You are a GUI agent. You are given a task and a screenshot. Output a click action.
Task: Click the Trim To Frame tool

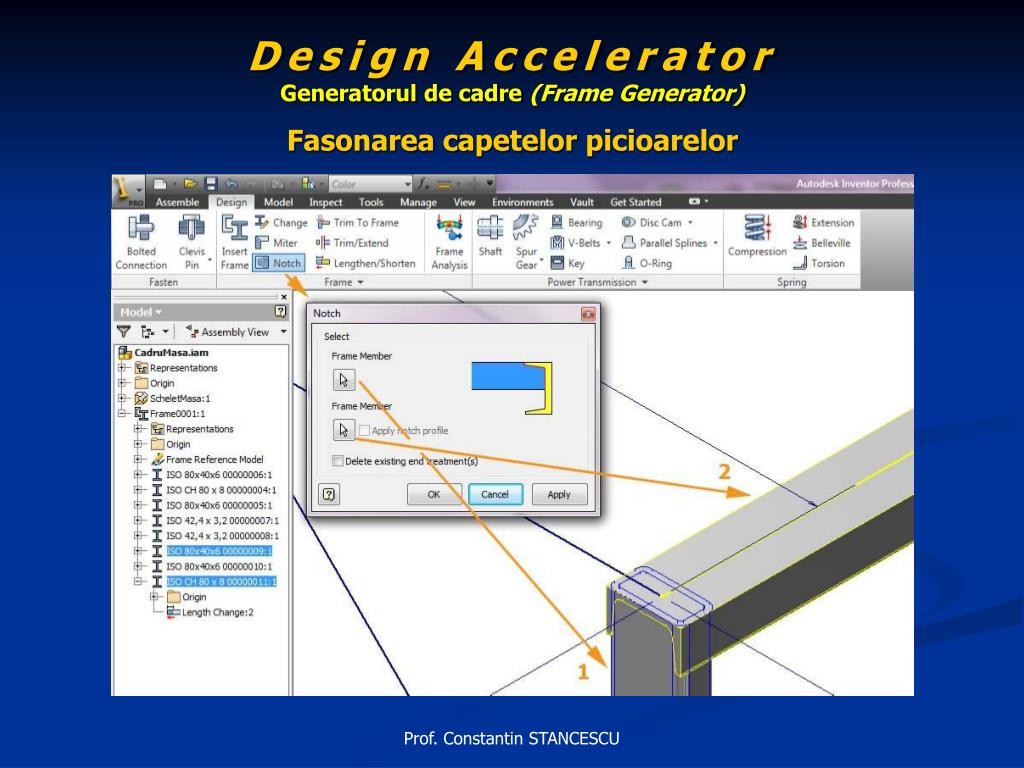coord(358,223)
